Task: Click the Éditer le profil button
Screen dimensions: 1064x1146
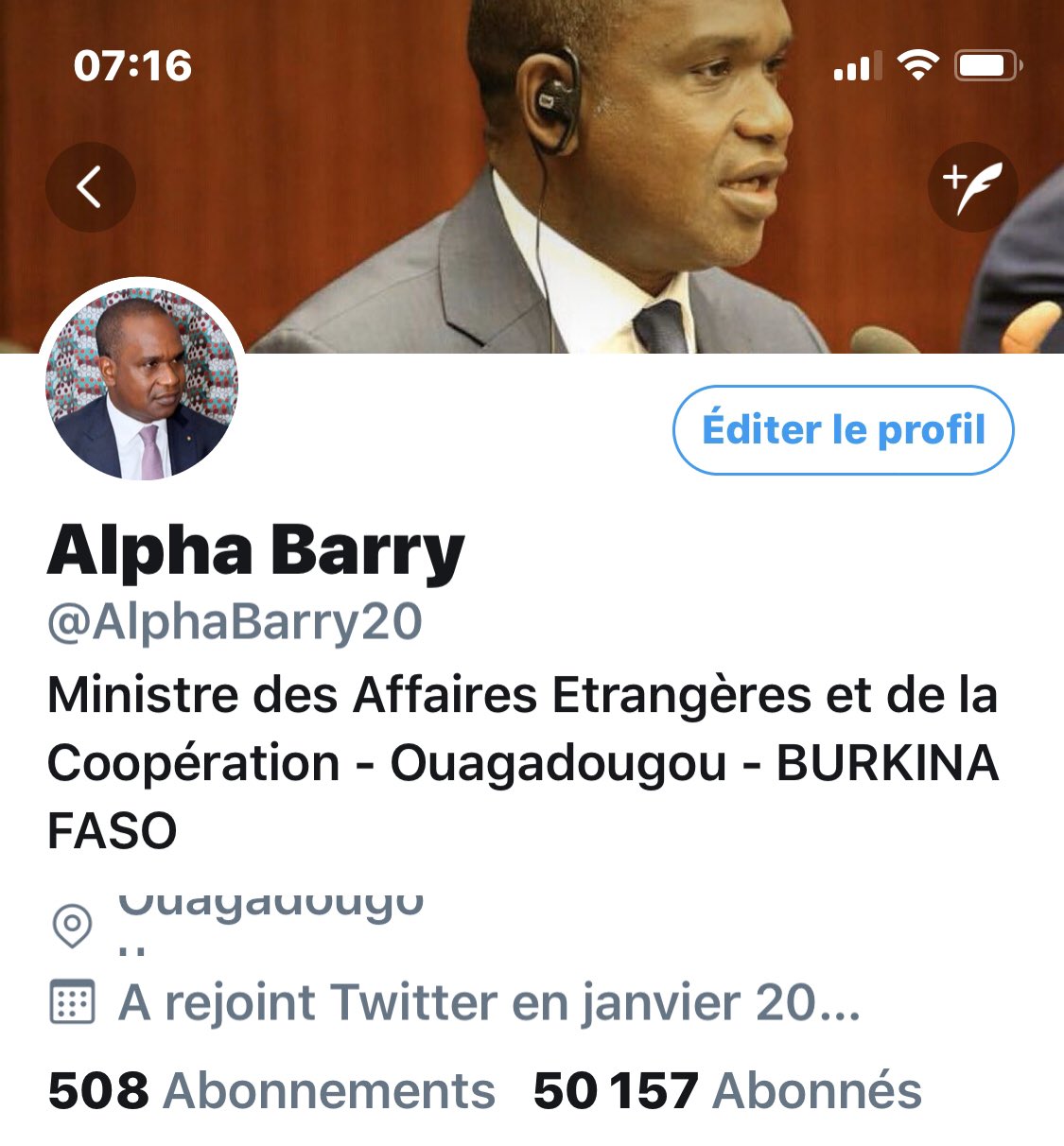Action: (x=843, y=430)
